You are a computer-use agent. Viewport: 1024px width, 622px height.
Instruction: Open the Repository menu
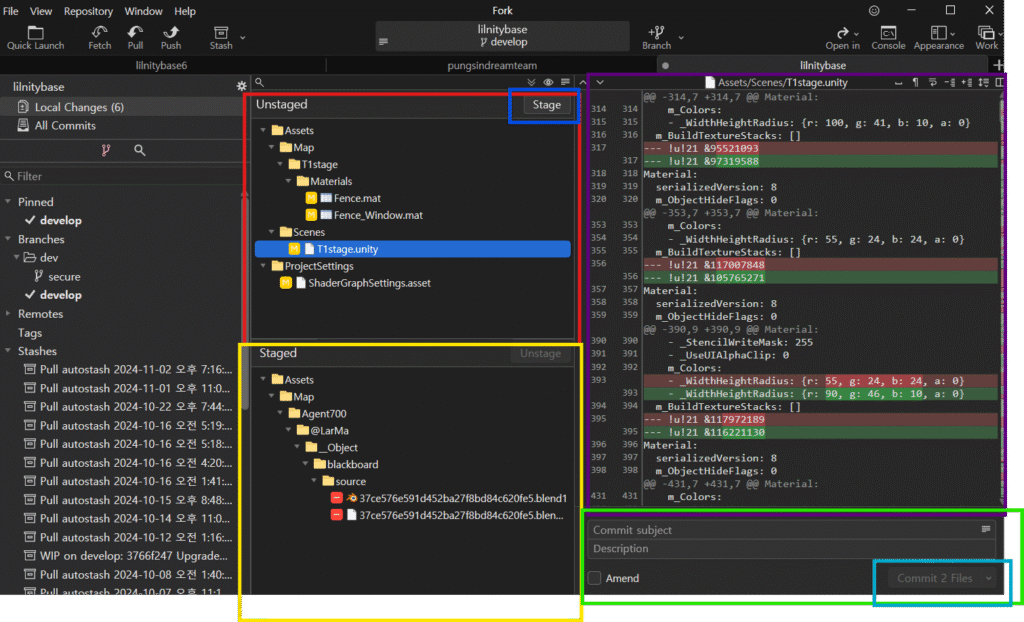tap(88, 11)
